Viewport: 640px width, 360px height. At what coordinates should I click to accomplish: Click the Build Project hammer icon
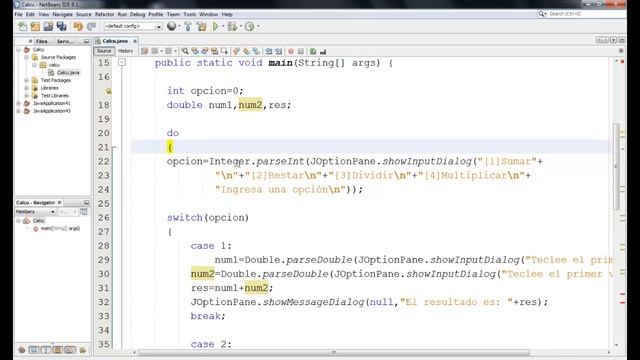click(188, 27)
